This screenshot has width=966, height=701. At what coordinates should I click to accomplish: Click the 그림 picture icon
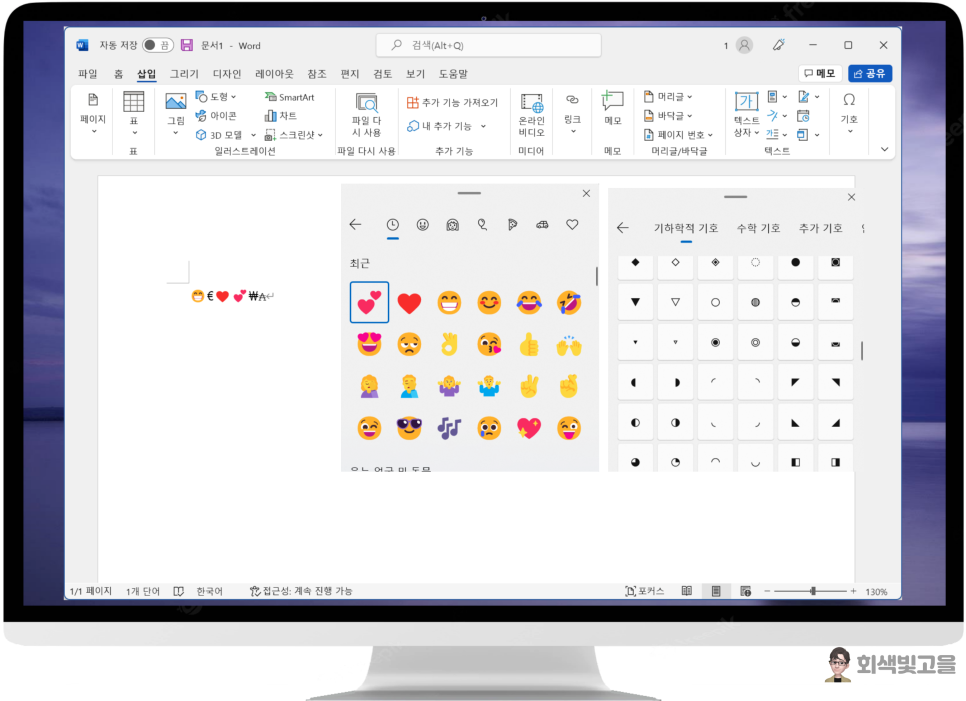pos(176,102)
